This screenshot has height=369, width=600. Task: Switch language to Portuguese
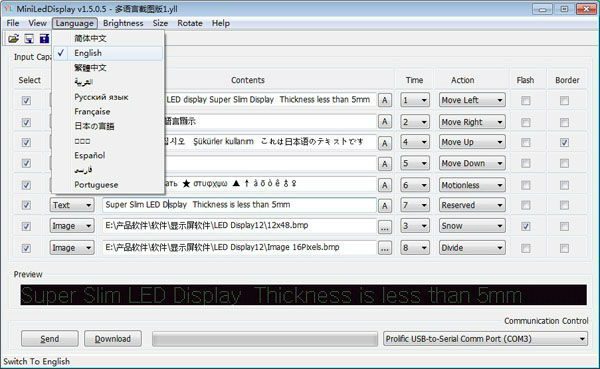109,185
